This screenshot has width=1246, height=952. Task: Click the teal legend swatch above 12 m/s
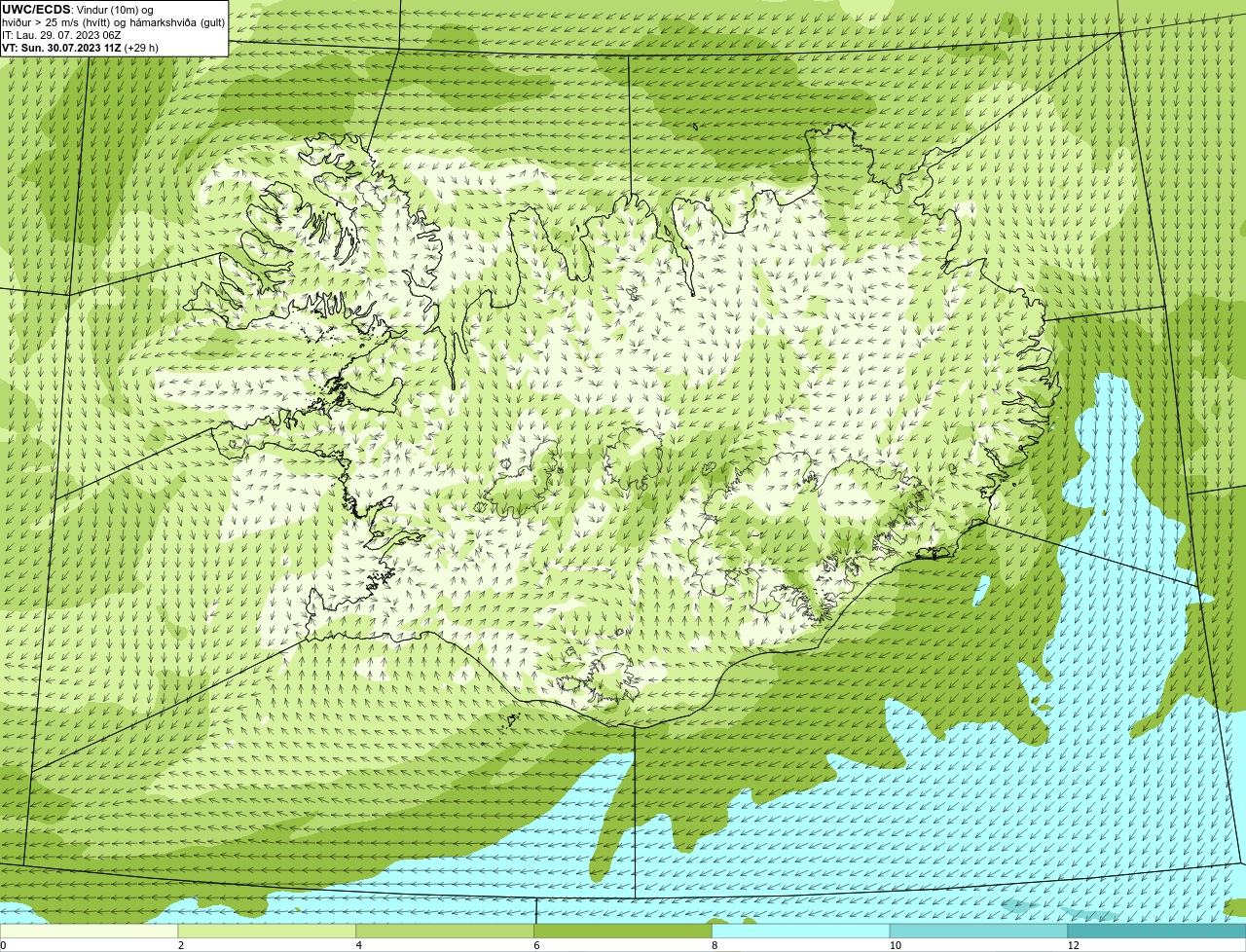1156,932
